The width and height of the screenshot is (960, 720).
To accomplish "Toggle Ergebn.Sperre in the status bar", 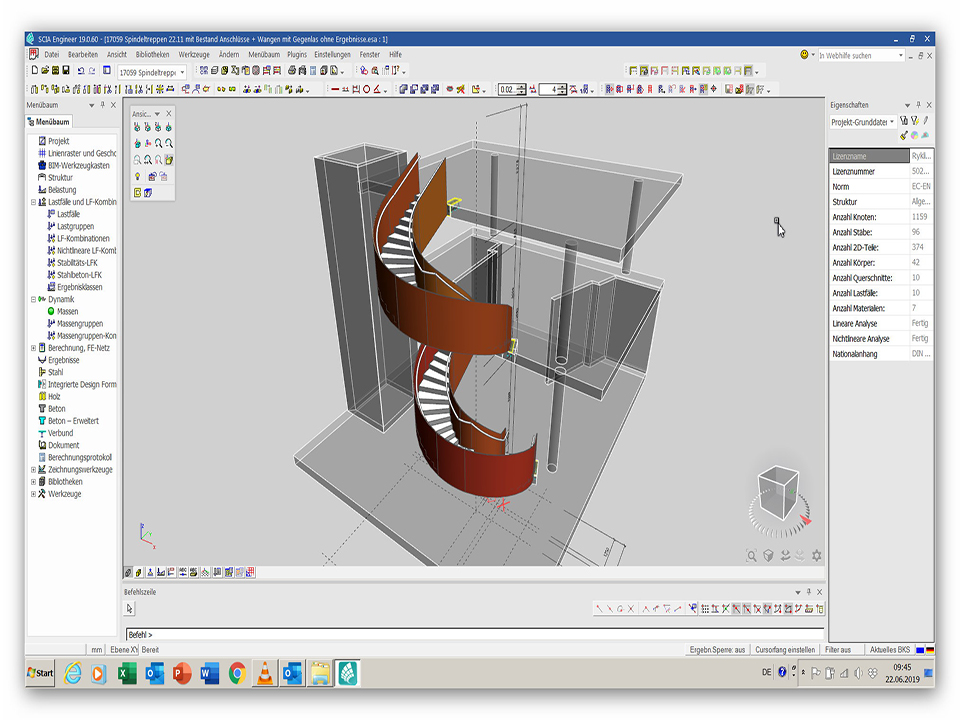I will coord(718,650).
